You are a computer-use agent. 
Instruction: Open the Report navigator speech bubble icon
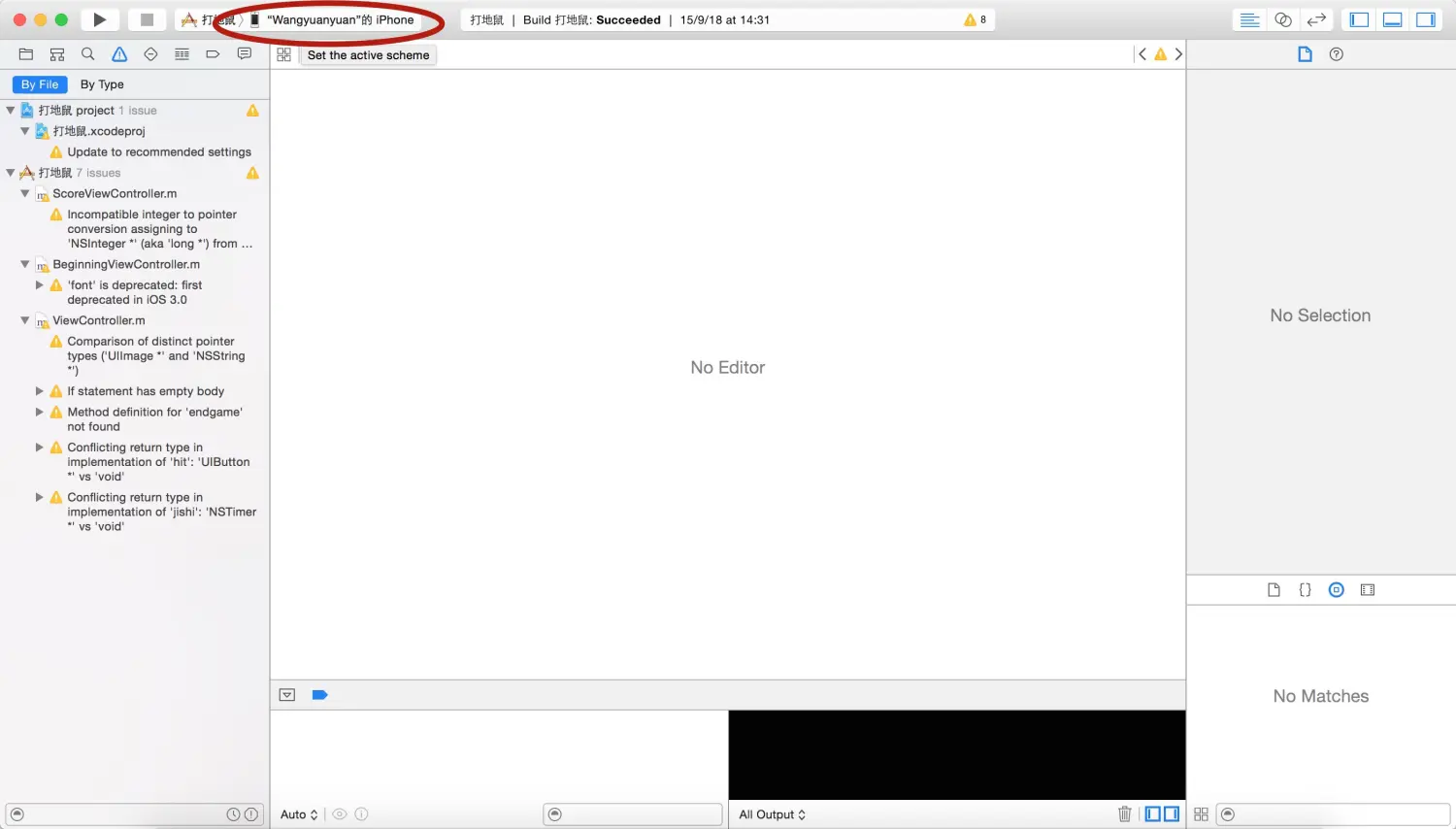245,54
